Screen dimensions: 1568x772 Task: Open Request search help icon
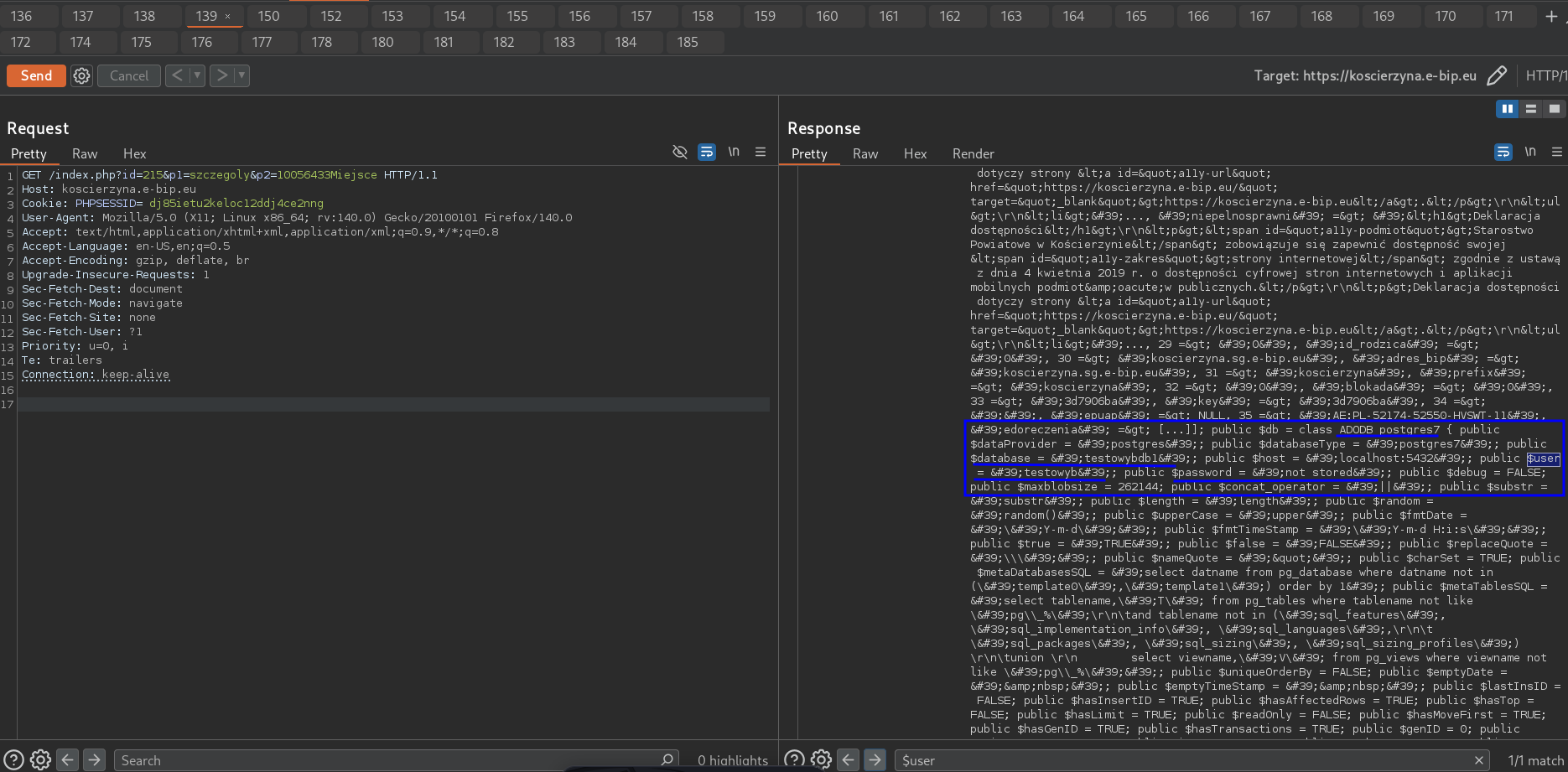coord(13,759)
